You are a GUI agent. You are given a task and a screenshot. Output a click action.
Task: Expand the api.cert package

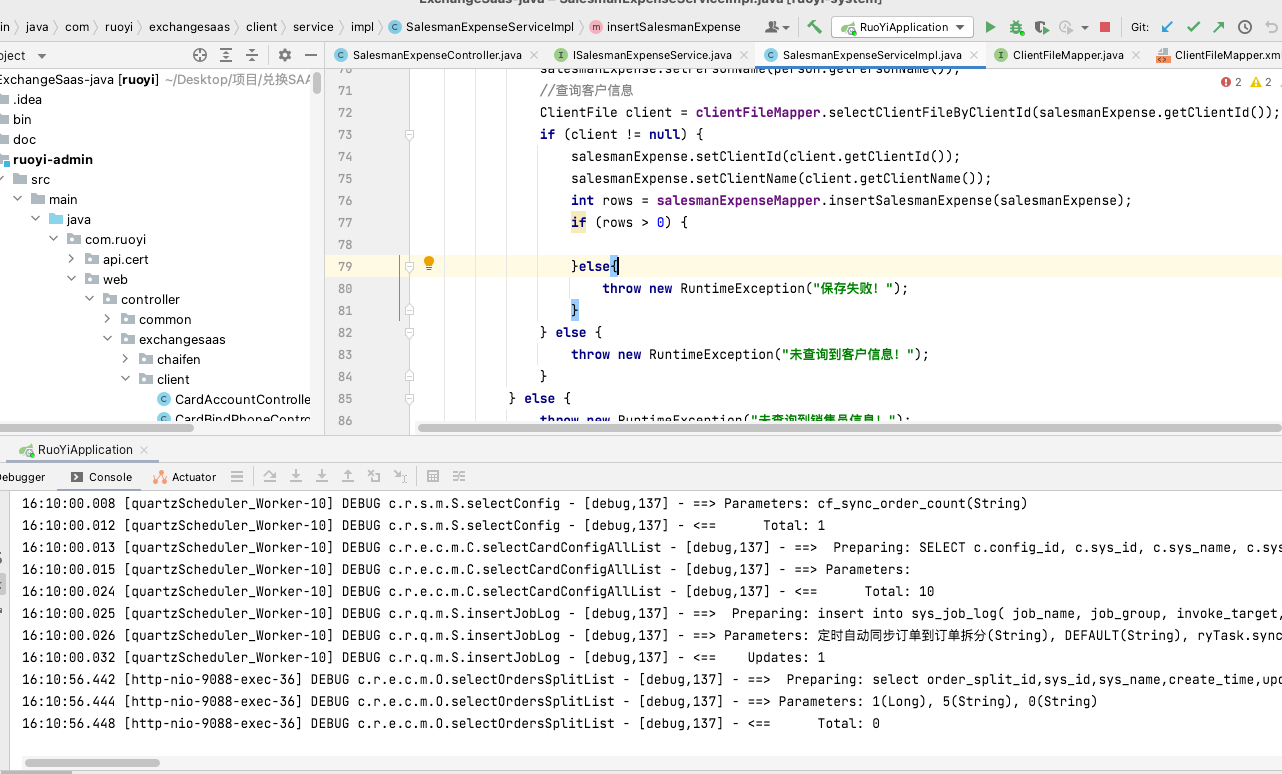point(71,259)
